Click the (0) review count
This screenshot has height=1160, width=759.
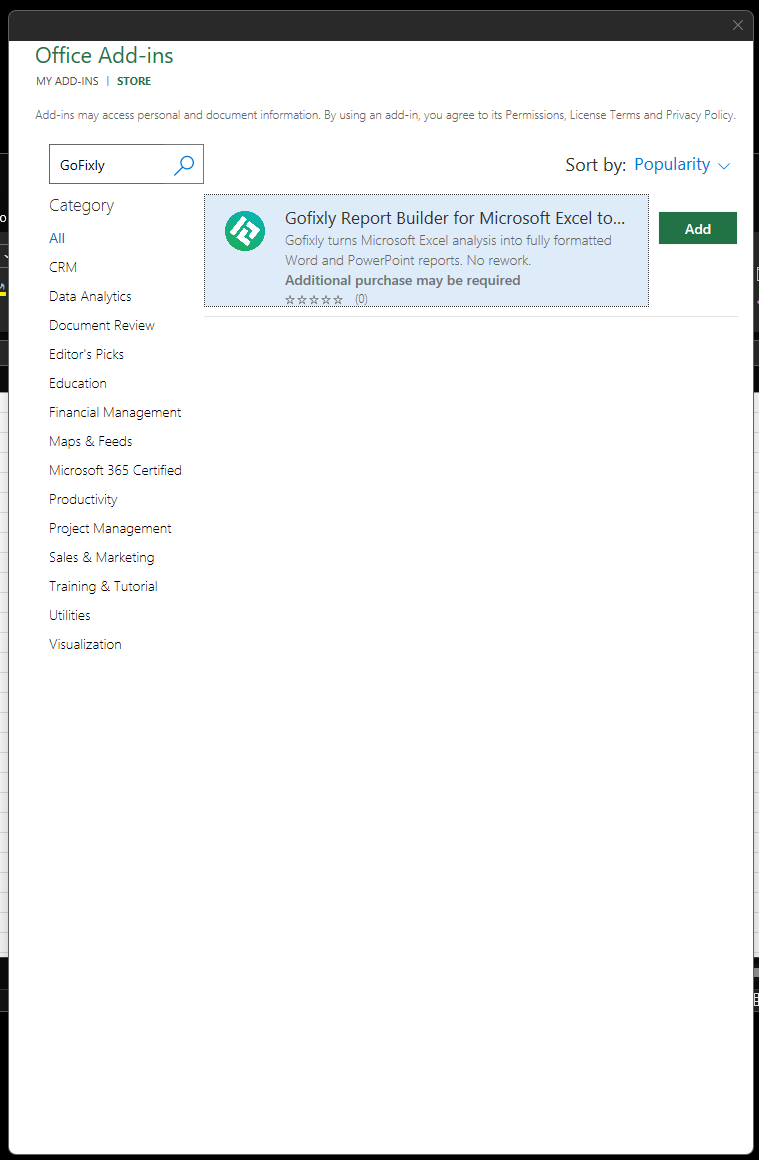(x=361, y=300)
